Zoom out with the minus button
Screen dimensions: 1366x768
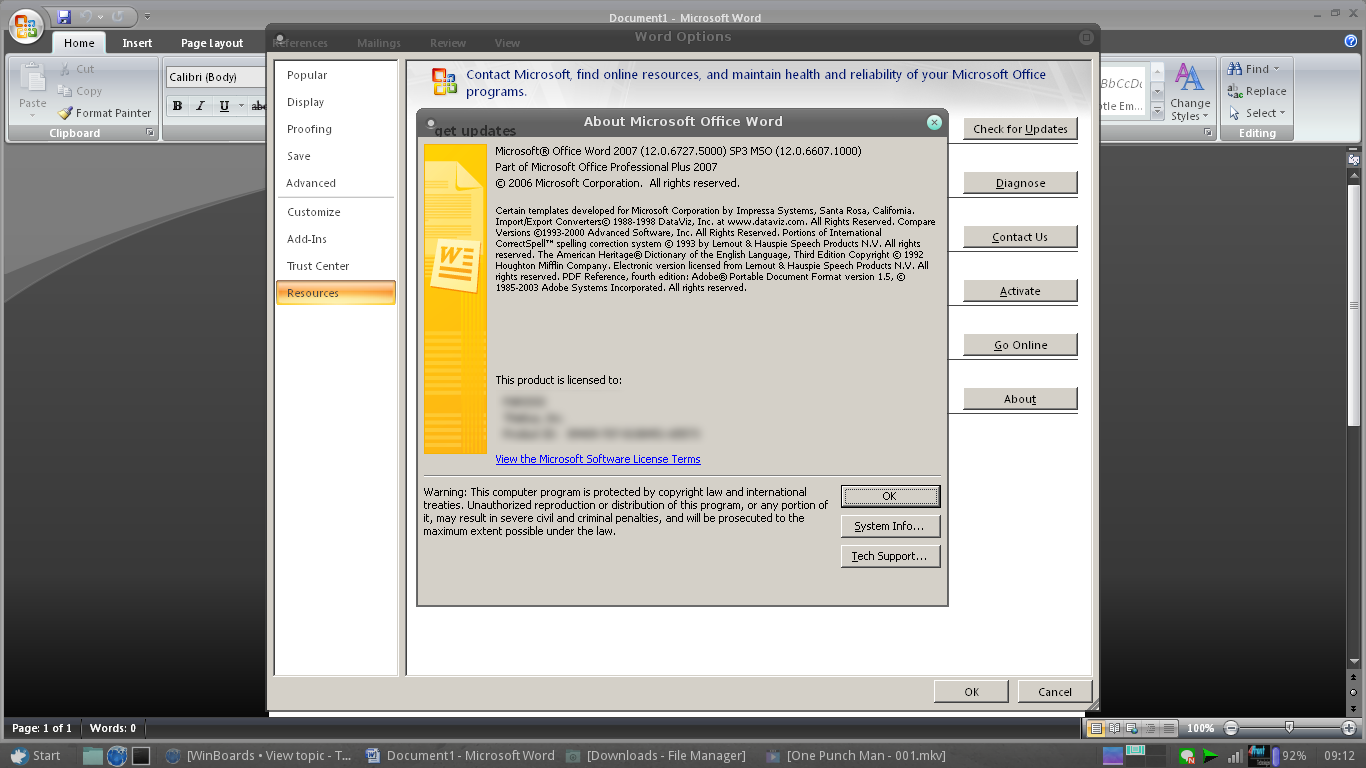(1231, 728)
